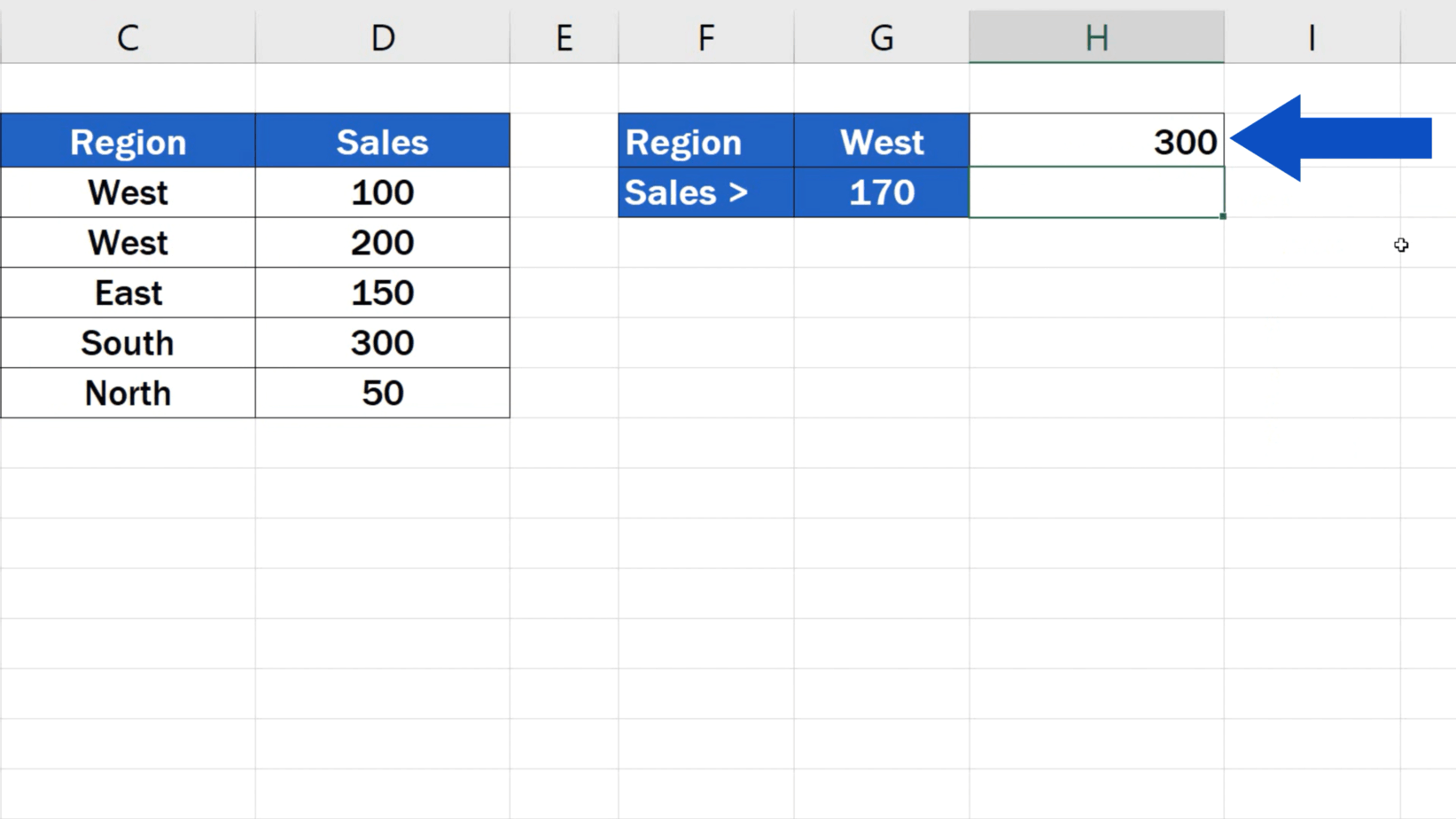Screen dimensions: 1456x819
Task: Select column header C
Action: click(128, 37)
